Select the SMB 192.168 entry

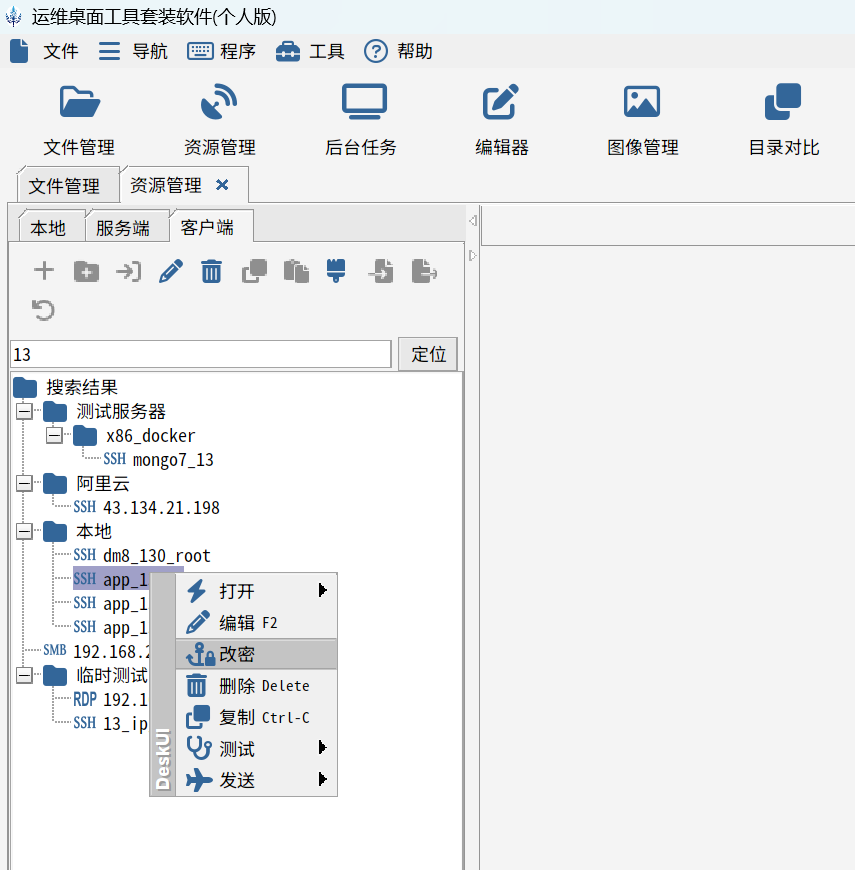tap(97, 651)
